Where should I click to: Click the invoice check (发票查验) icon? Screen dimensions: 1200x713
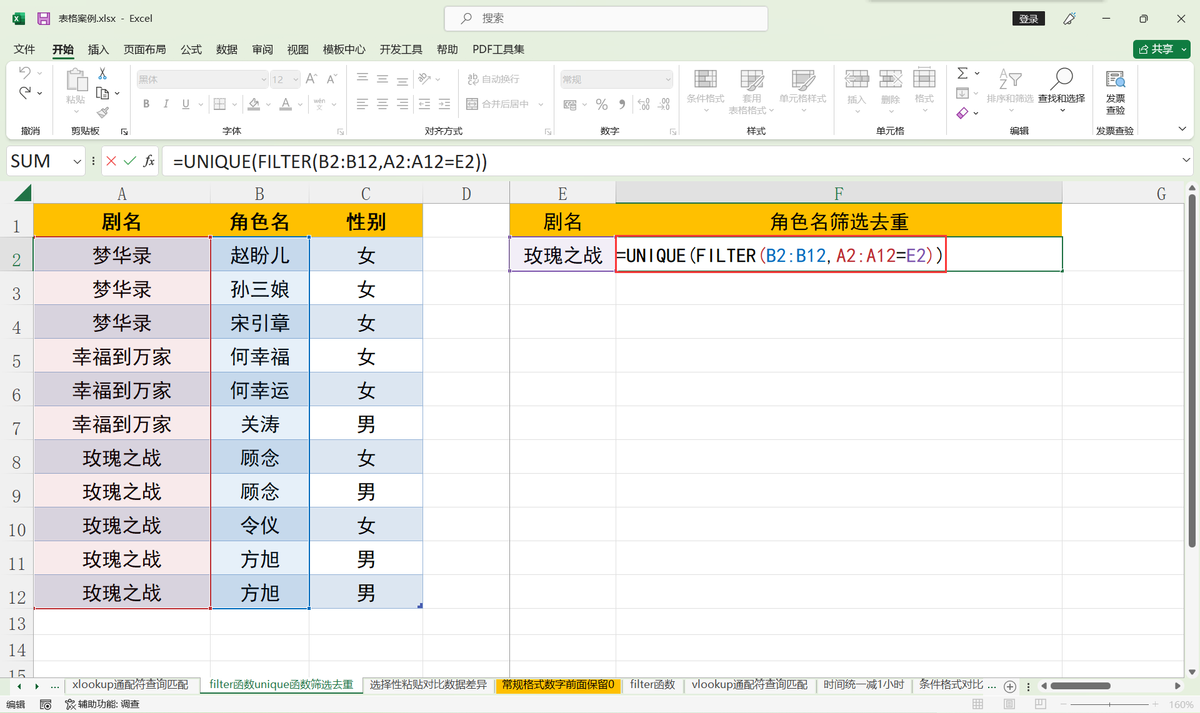[x=1114, y=79]
